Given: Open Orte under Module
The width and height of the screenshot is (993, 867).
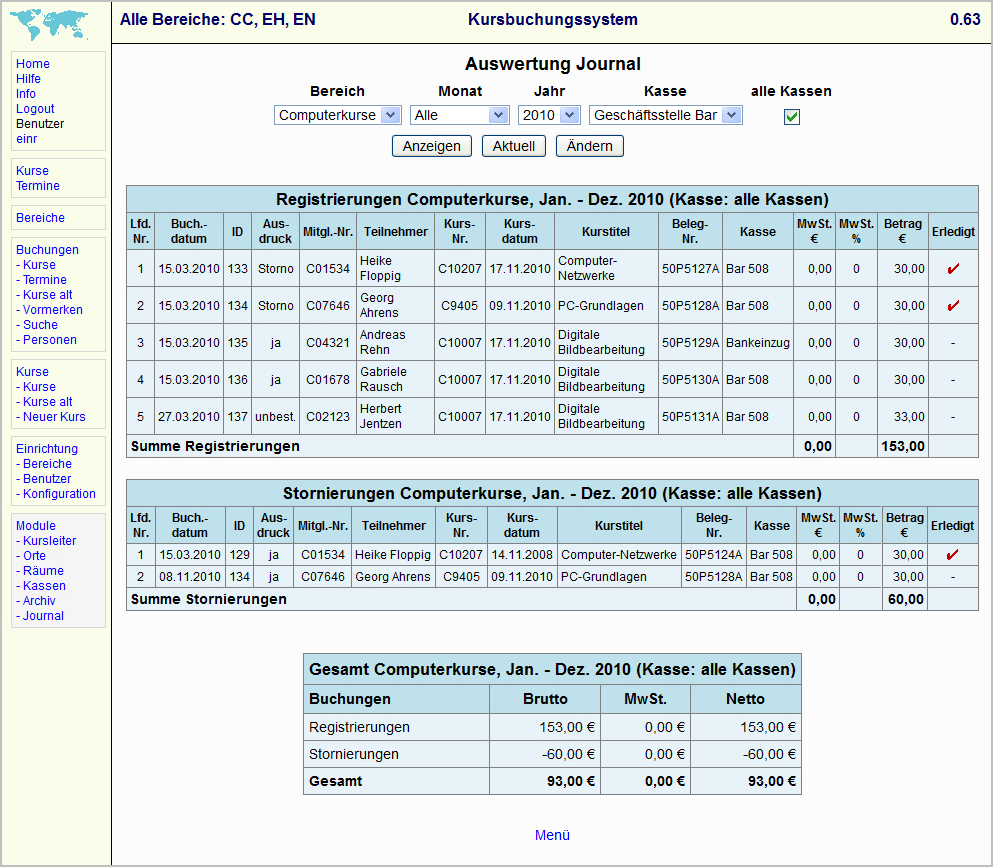Looking at the screenshot, I should coord(34,556).
